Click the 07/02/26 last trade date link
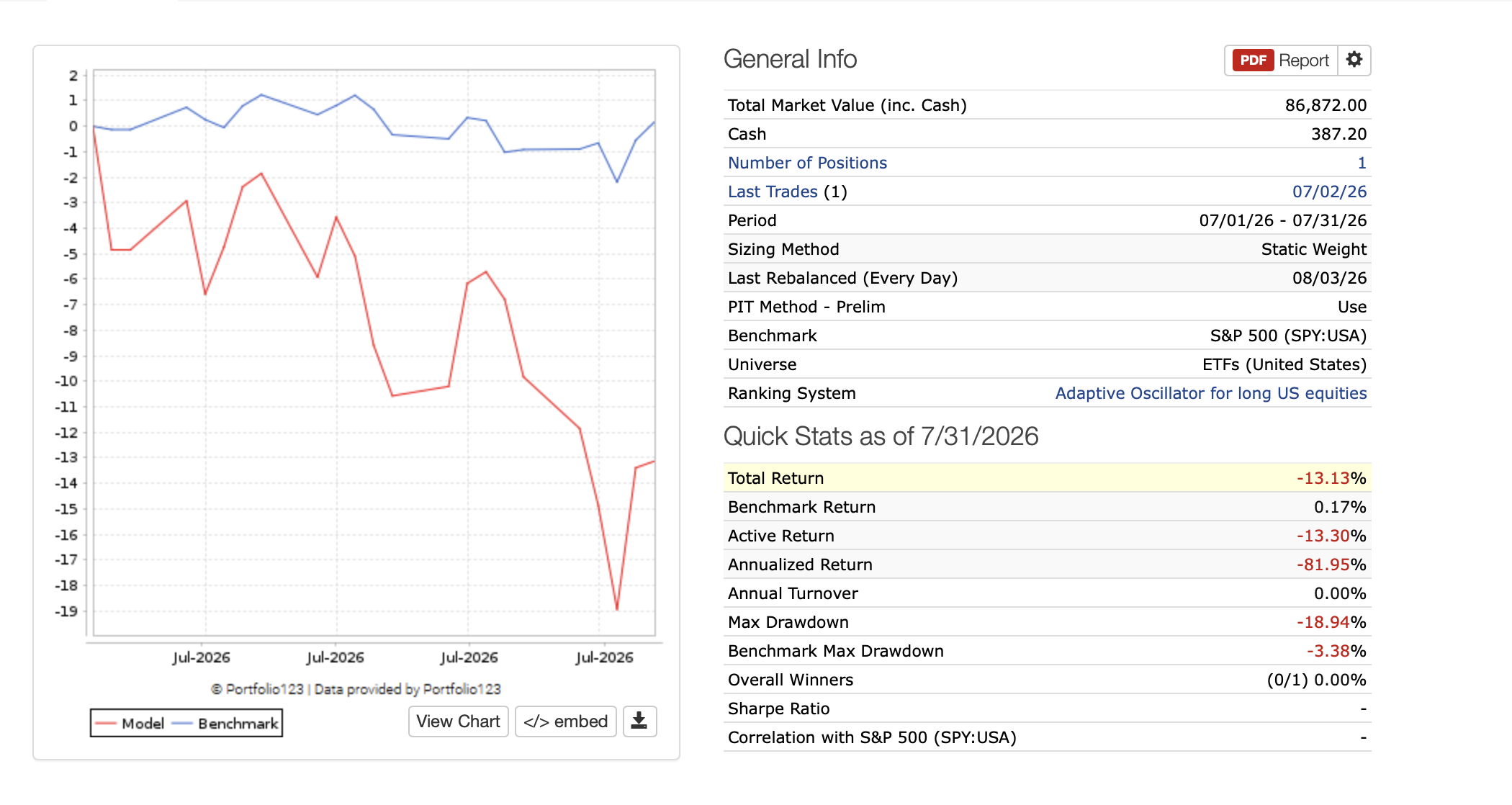1512x805 pixels. click(x=1329, y=192)
